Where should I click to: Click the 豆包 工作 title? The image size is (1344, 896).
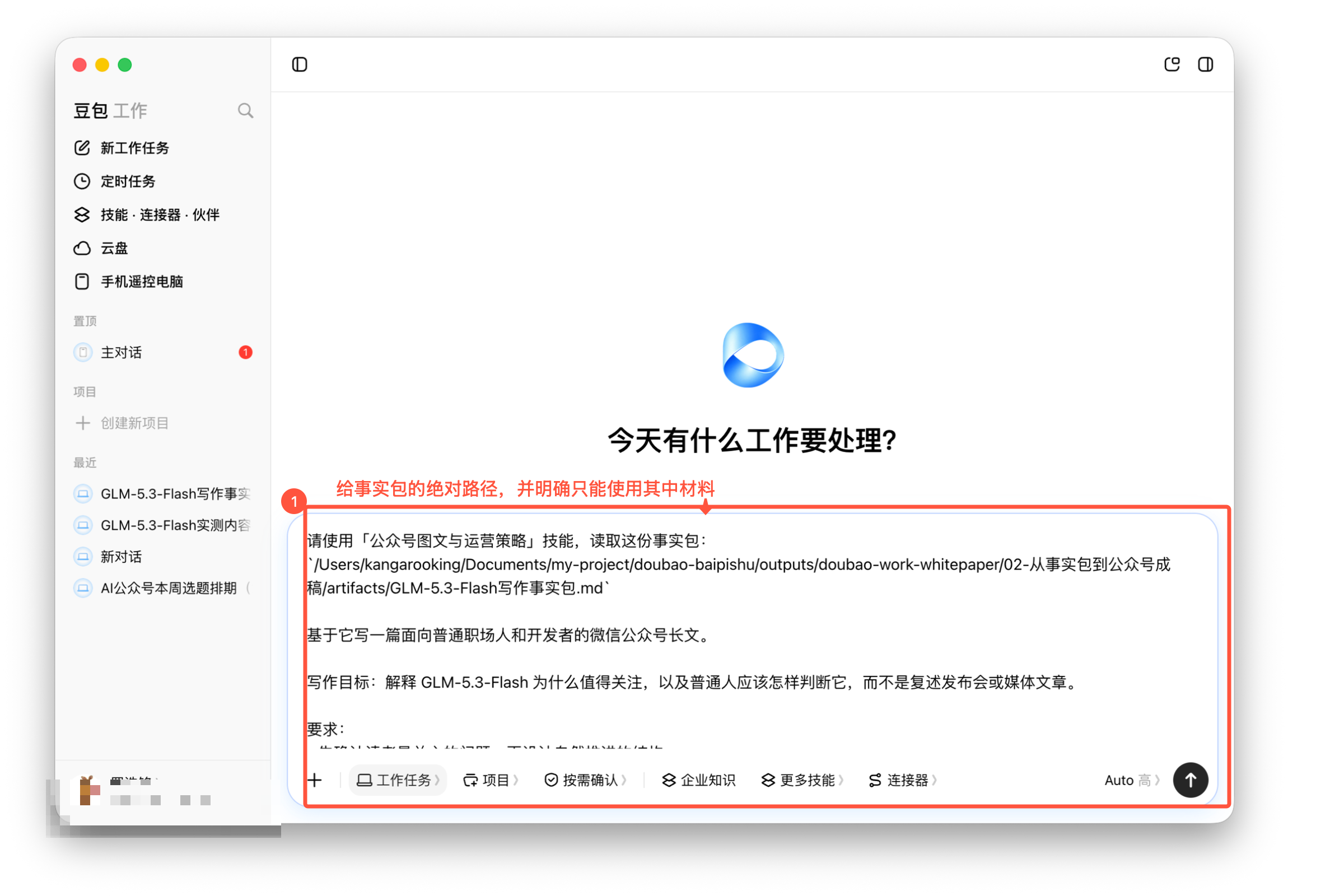[110, 111]
